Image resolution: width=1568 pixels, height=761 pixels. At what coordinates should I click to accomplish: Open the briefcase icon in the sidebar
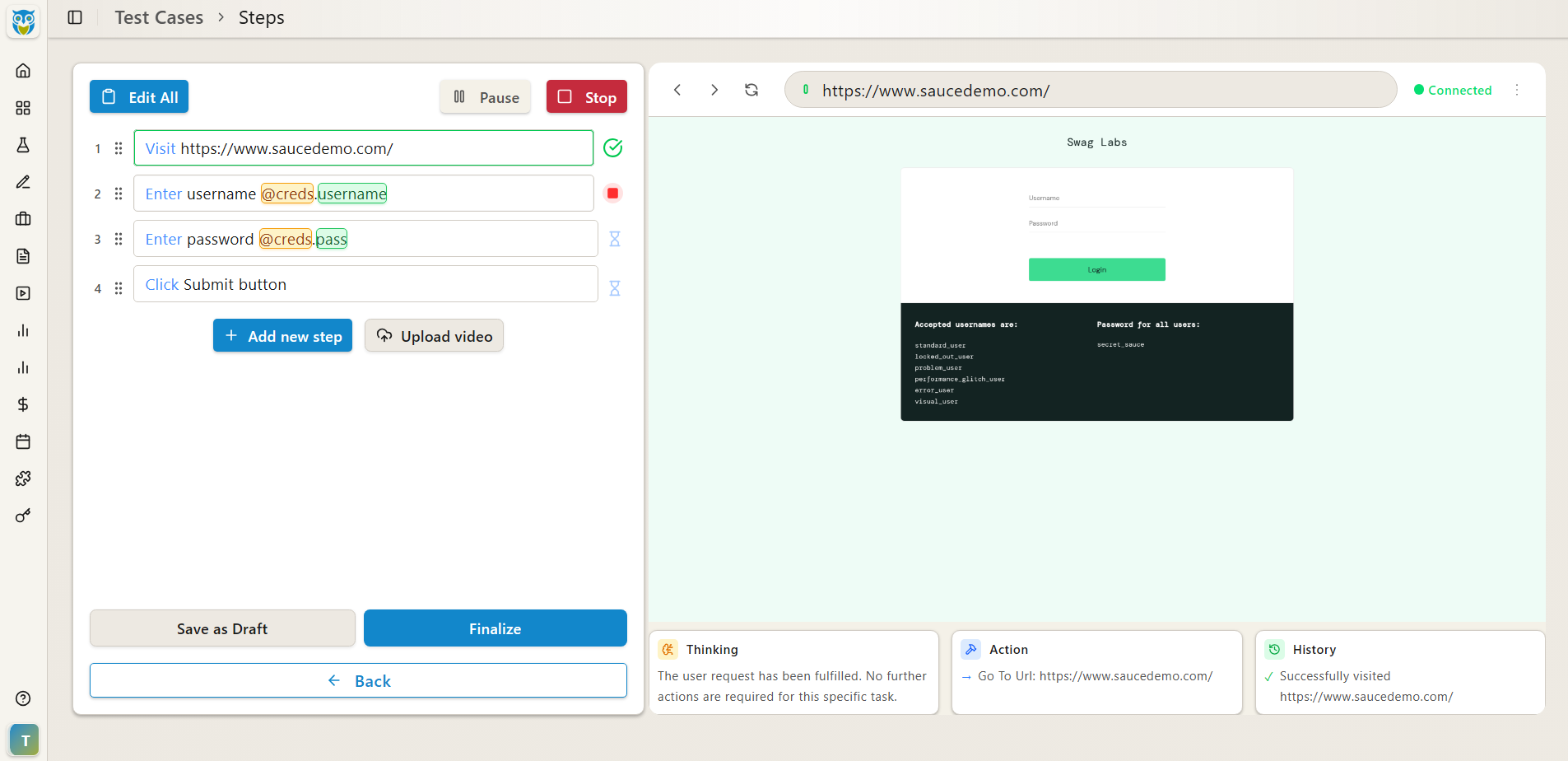(x=23, y=218)
